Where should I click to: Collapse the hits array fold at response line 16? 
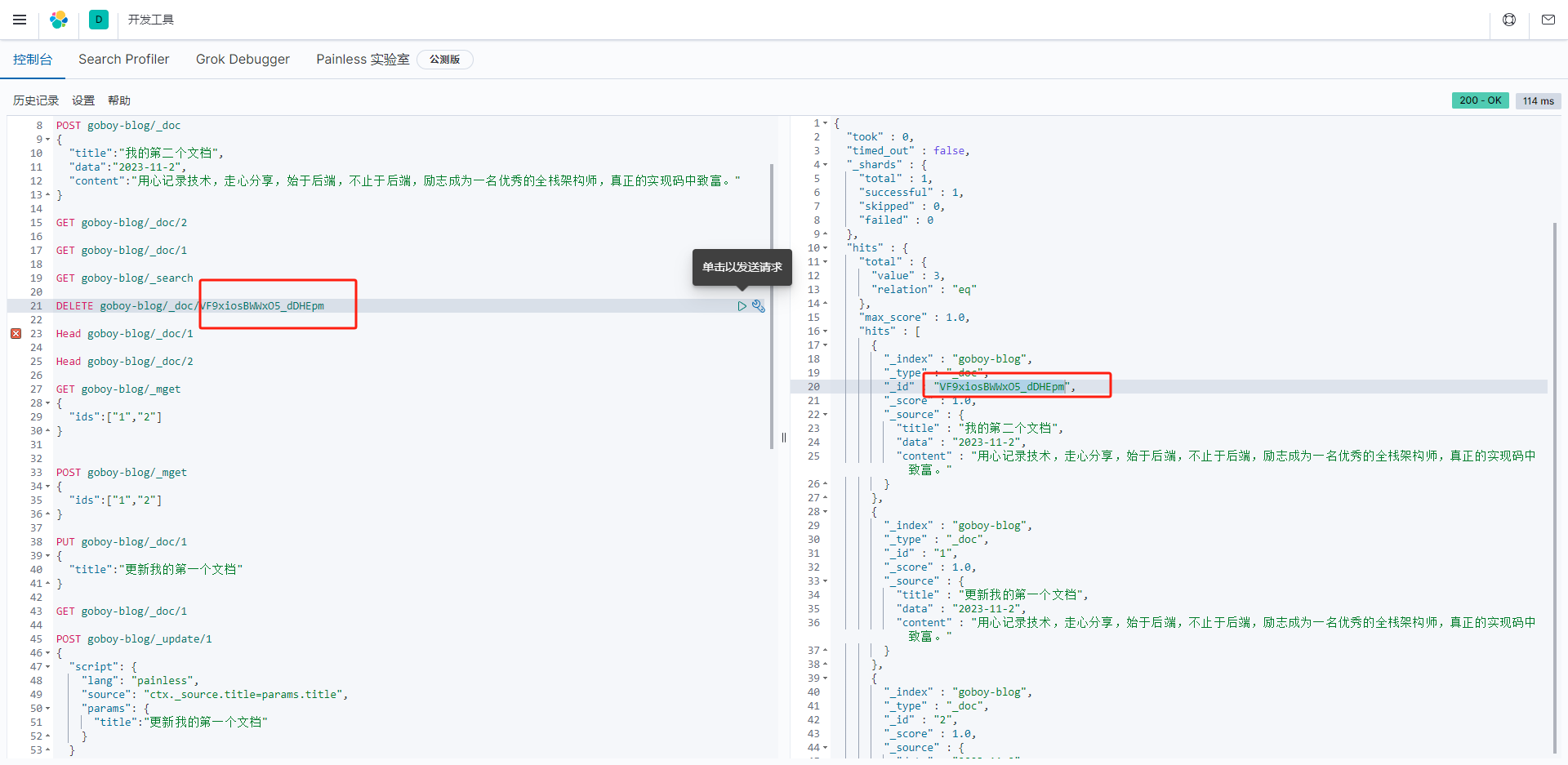(825, 331)
